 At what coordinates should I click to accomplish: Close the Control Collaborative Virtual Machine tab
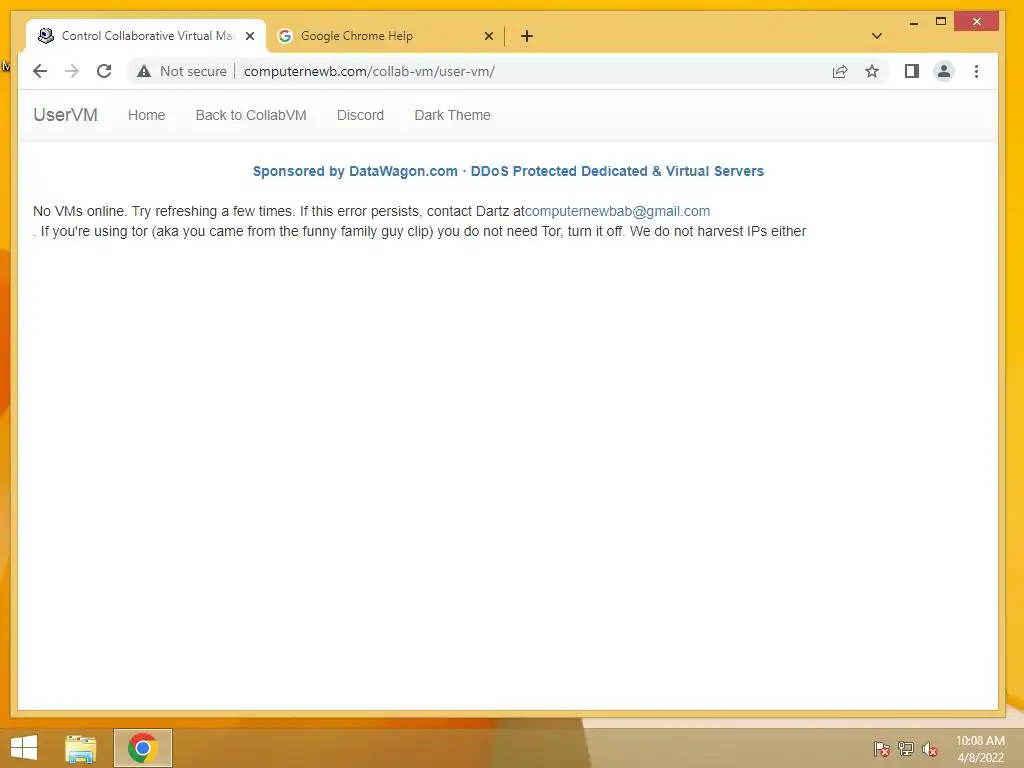[249, 36]
